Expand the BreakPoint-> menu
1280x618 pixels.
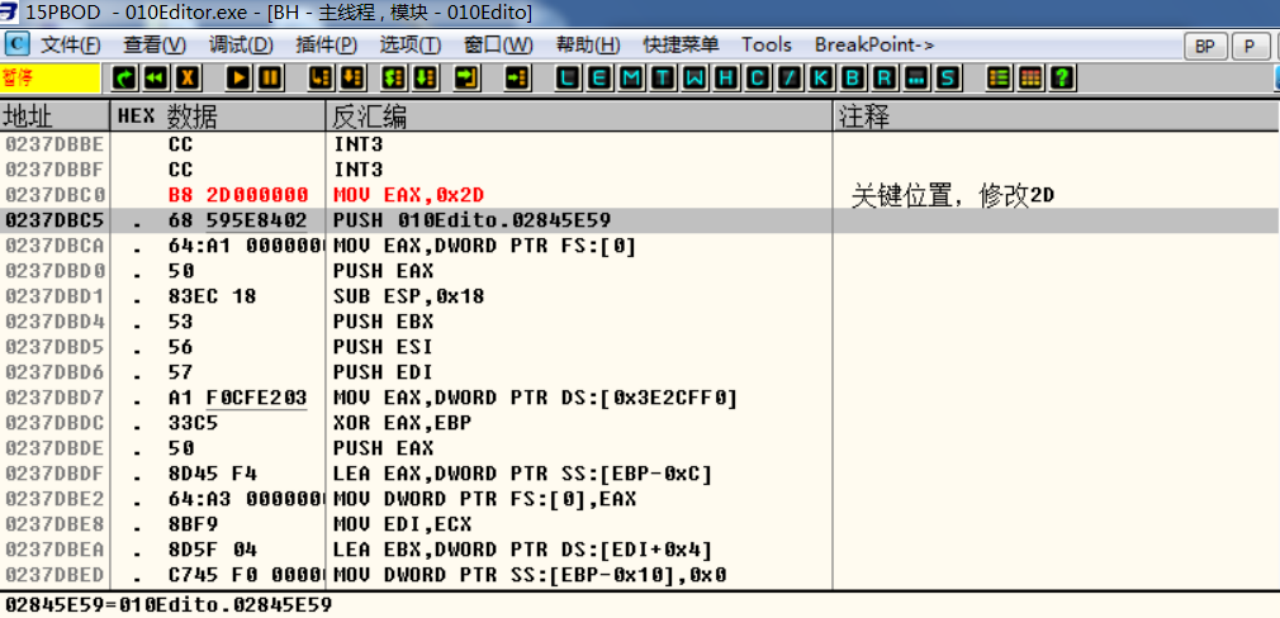tap(874, 45)
